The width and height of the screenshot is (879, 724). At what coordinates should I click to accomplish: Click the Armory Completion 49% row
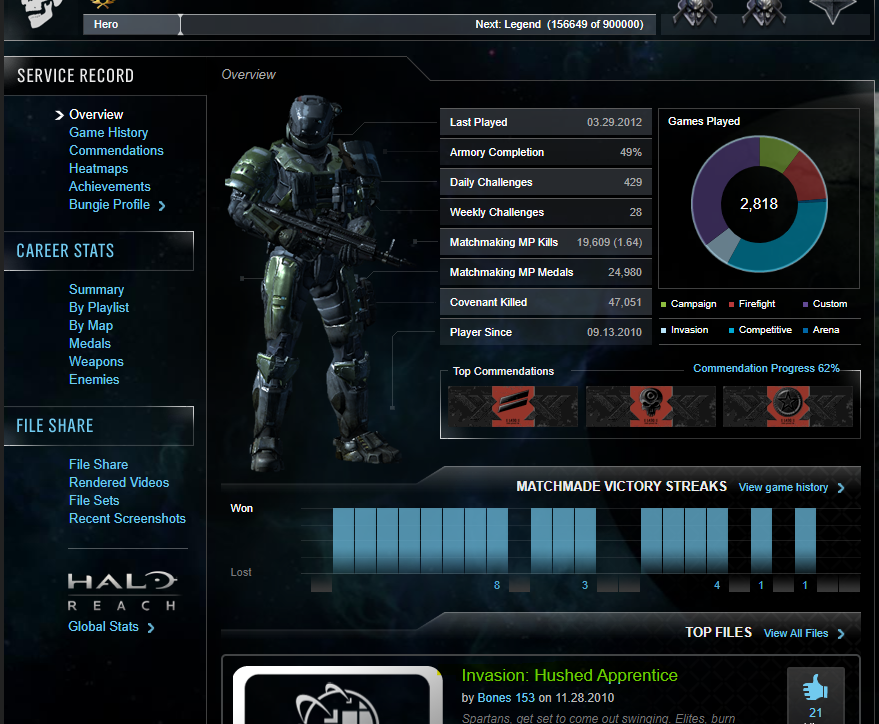point(545,152)
